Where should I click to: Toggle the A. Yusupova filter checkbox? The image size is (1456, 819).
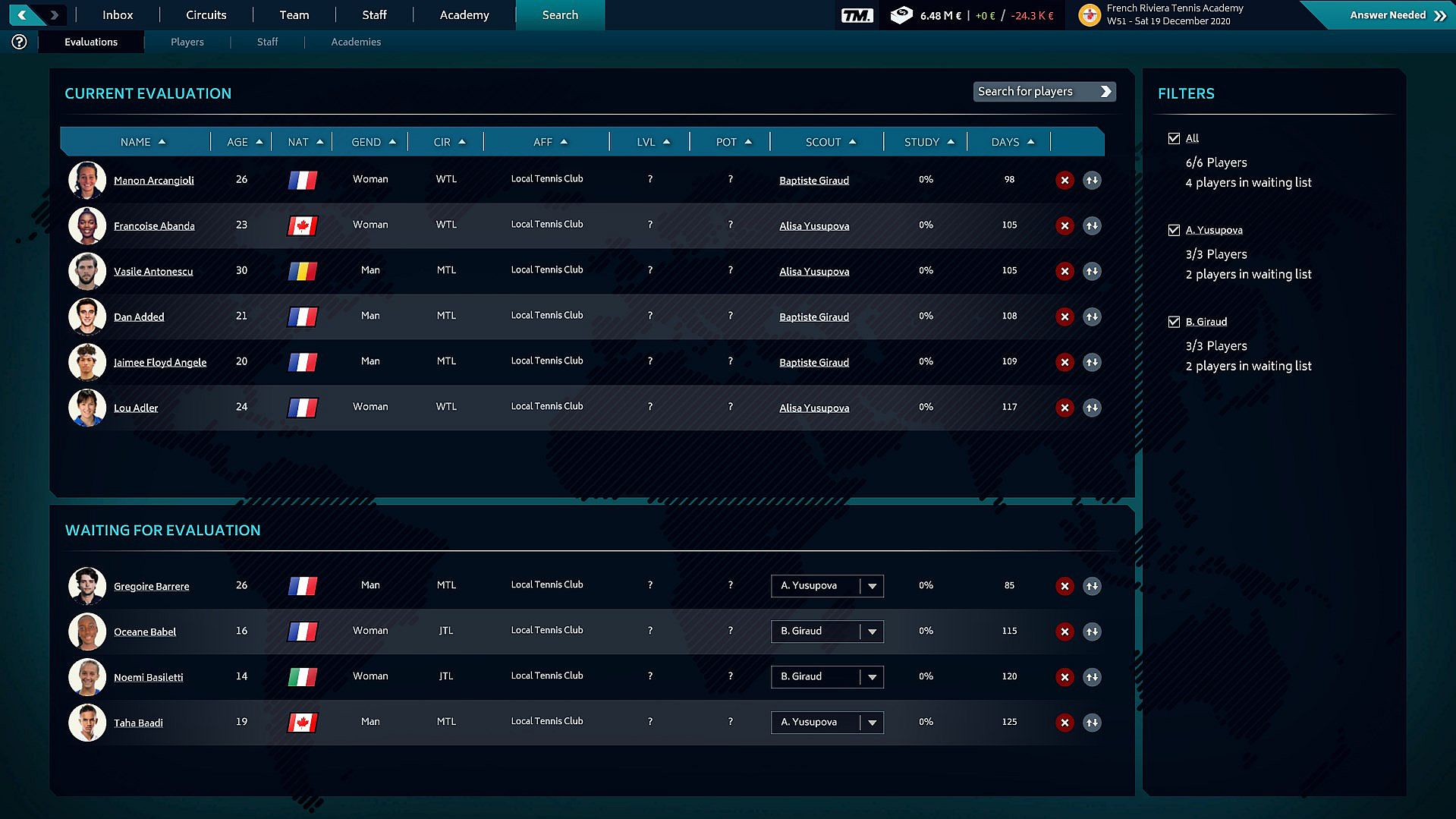pos(1174,230)
